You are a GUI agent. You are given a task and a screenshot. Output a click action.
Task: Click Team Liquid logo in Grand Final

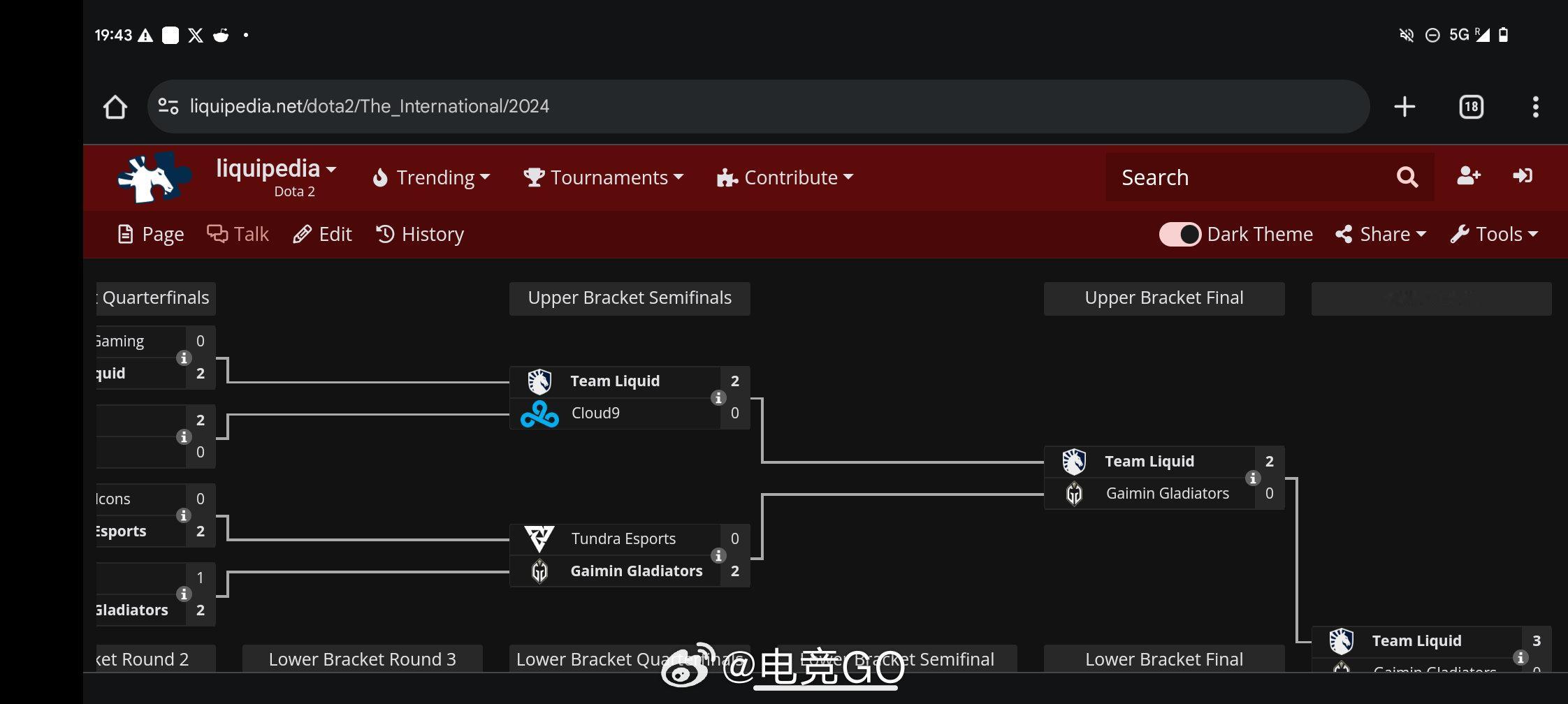1341,641
